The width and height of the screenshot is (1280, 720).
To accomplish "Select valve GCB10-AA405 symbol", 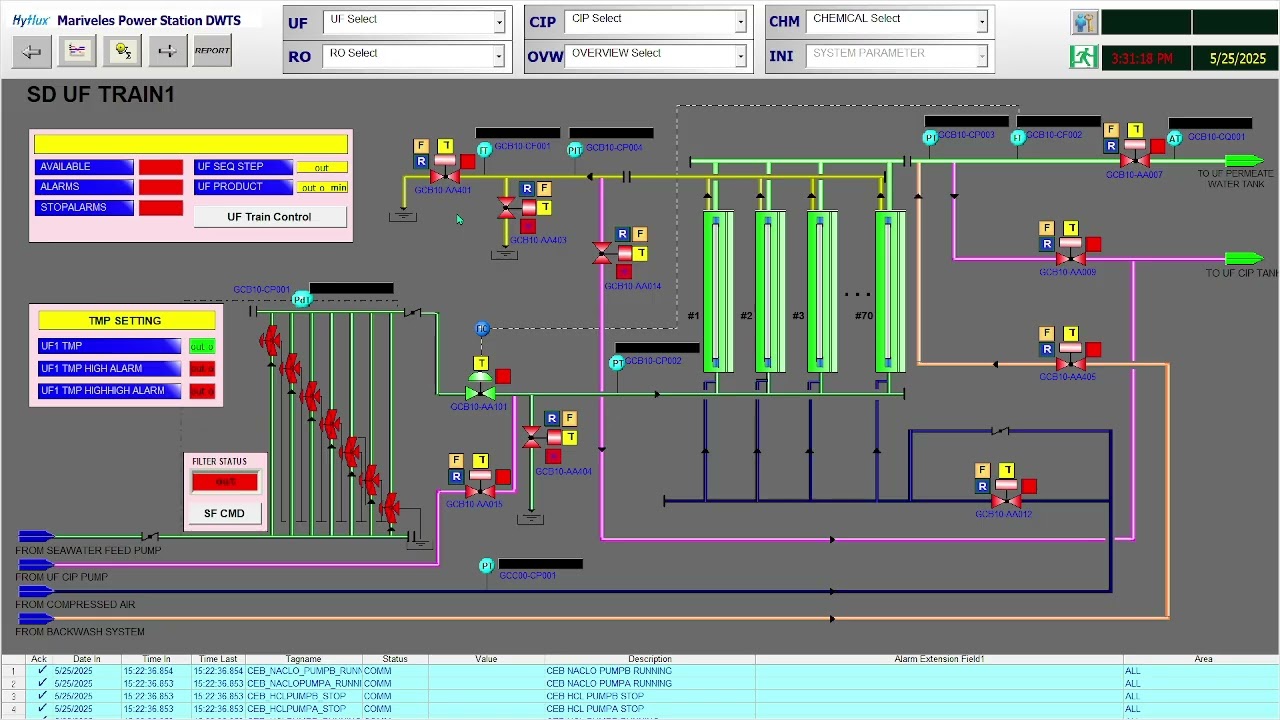I will [x=1070, y=358].
